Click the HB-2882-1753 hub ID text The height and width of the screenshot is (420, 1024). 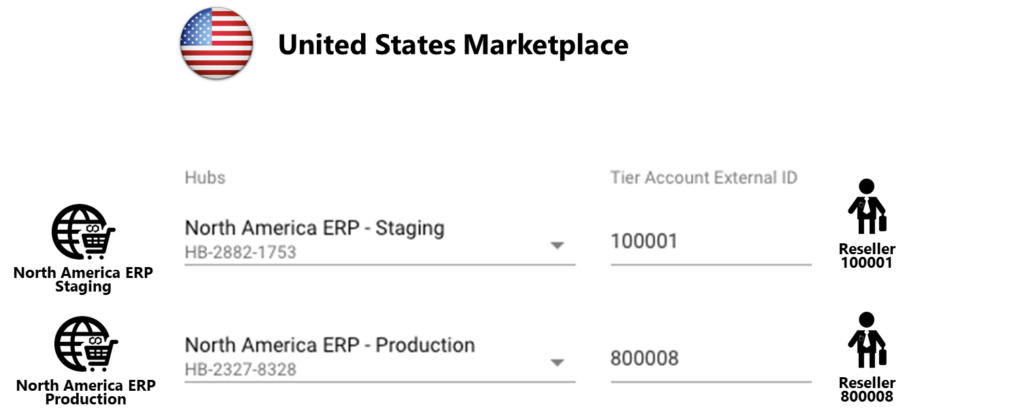240,252
